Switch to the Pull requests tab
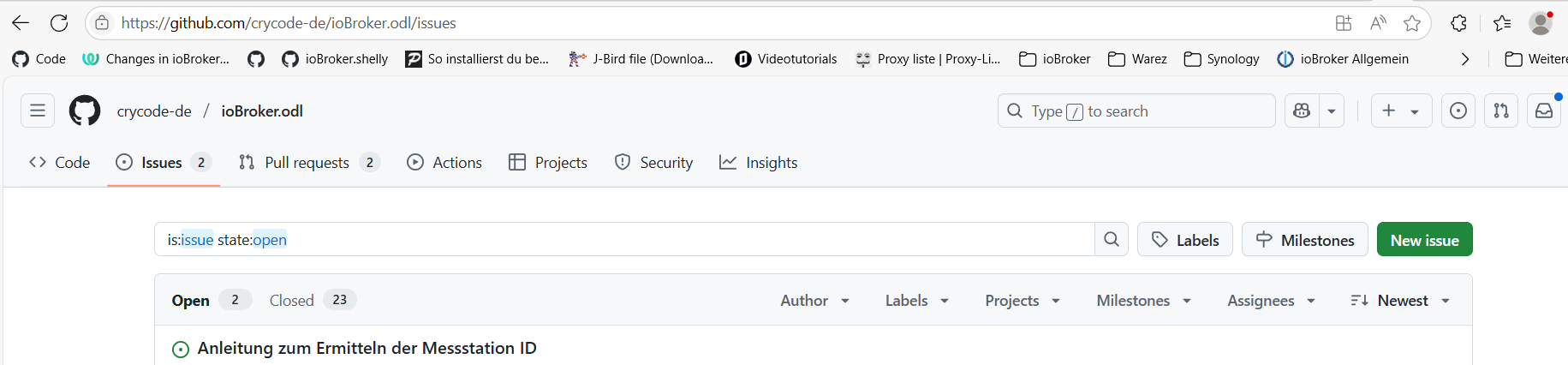 [x=307, y=163]
